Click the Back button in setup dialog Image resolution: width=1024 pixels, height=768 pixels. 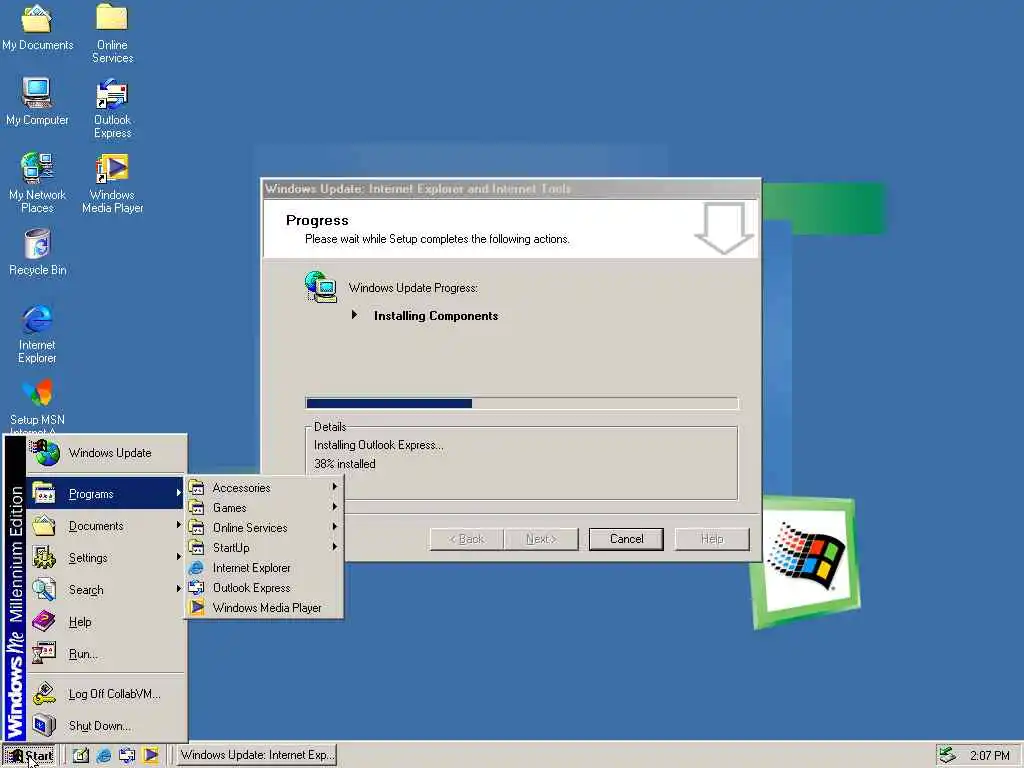pyautogui.click(x=466, y=539)
